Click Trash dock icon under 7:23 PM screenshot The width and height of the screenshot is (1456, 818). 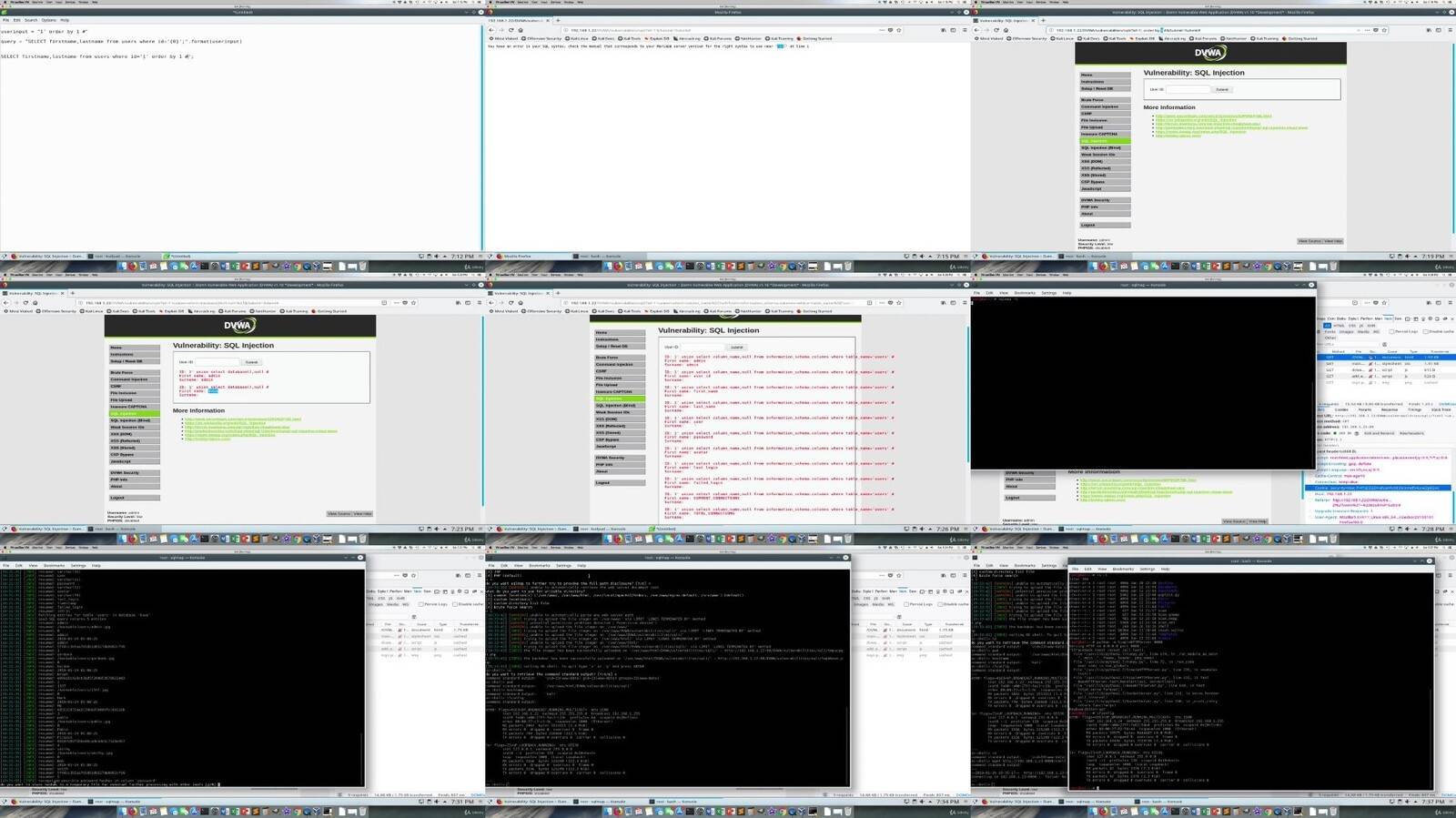[x=362, y=539]
